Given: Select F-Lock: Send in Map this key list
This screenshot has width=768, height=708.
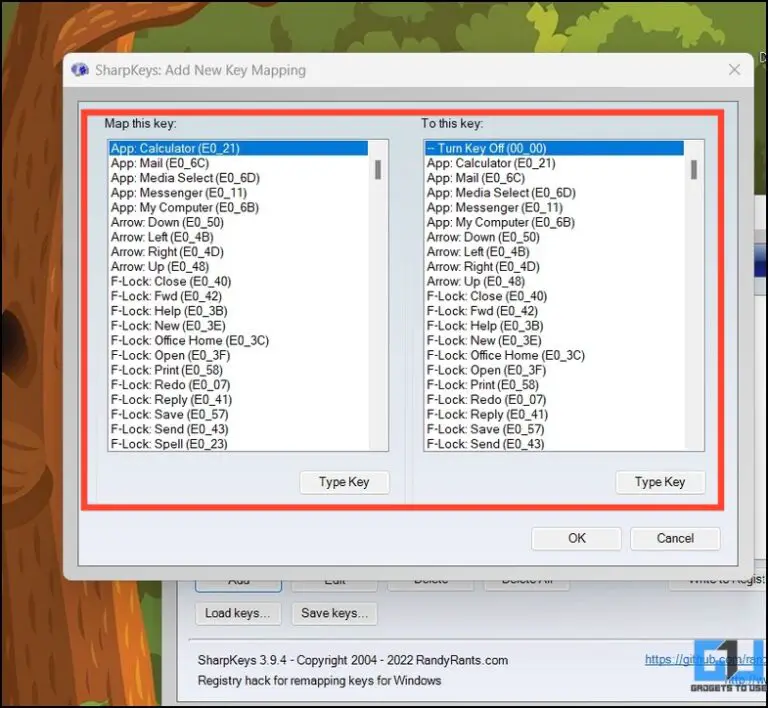Looking at the screenshot, I should pos(239,429).
